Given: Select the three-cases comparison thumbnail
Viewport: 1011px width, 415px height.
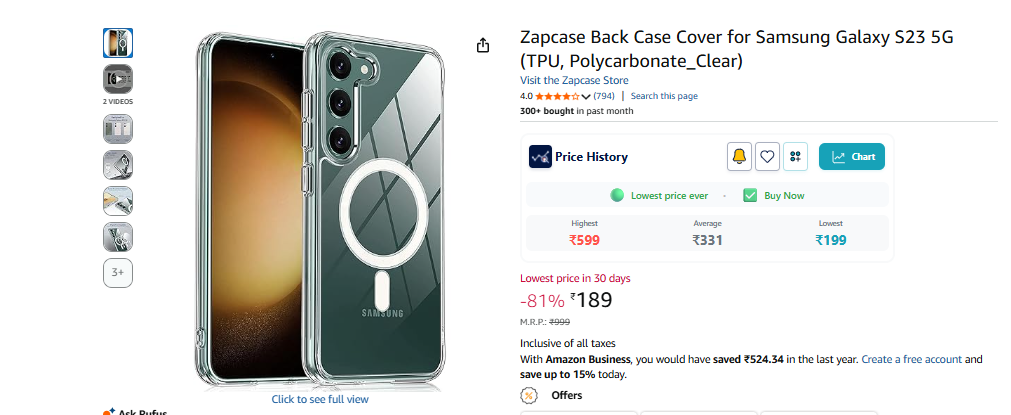Looking at the screenshot, I should click(x=118, y=129).
